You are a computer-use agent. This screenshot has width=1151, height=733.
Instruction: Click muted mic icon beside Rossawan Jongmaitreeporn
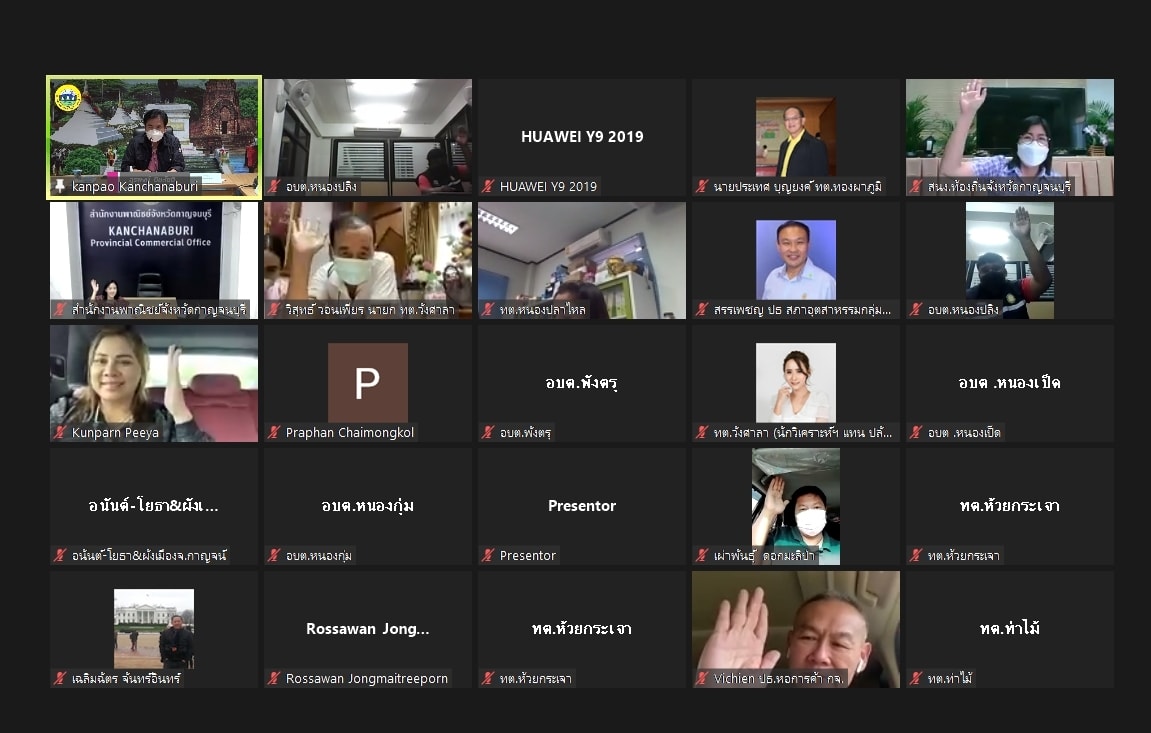click(274, 679)
